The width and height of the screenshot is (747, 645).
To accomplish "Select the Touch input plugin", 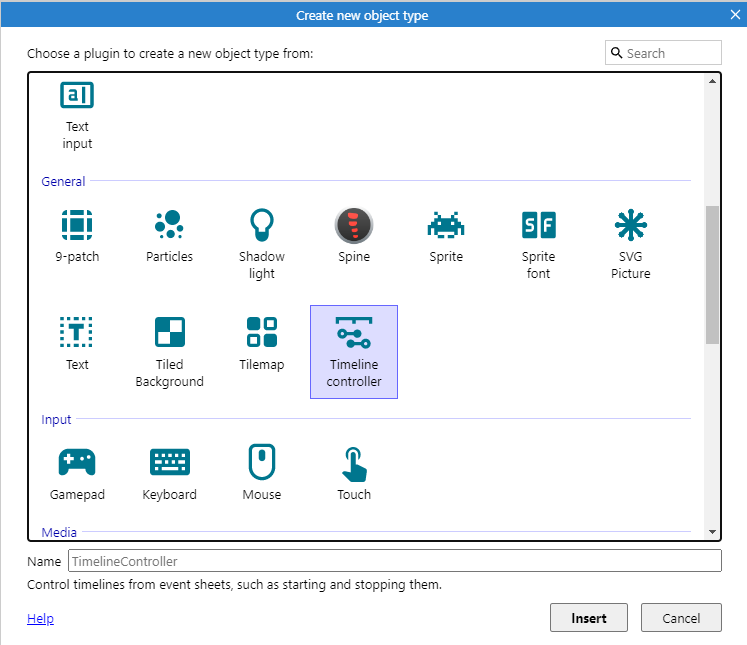I will [354, 463].
